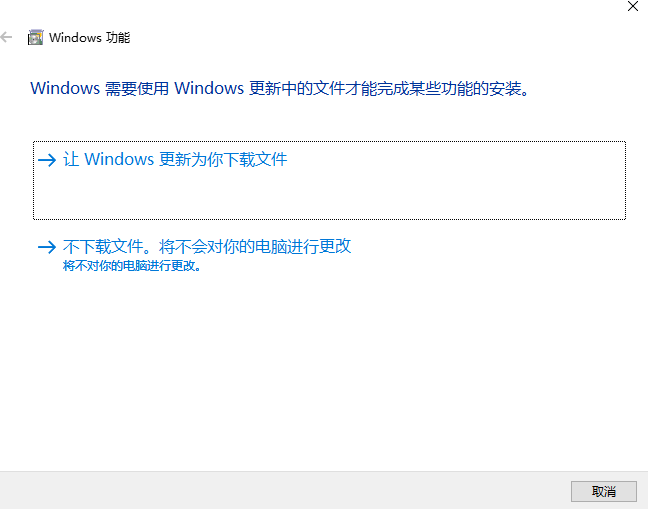Image resolution: width=648 pixels, height=509 pixels.
Task: Click 需要使用 in the heading sentence
Action: pos(137,88)
